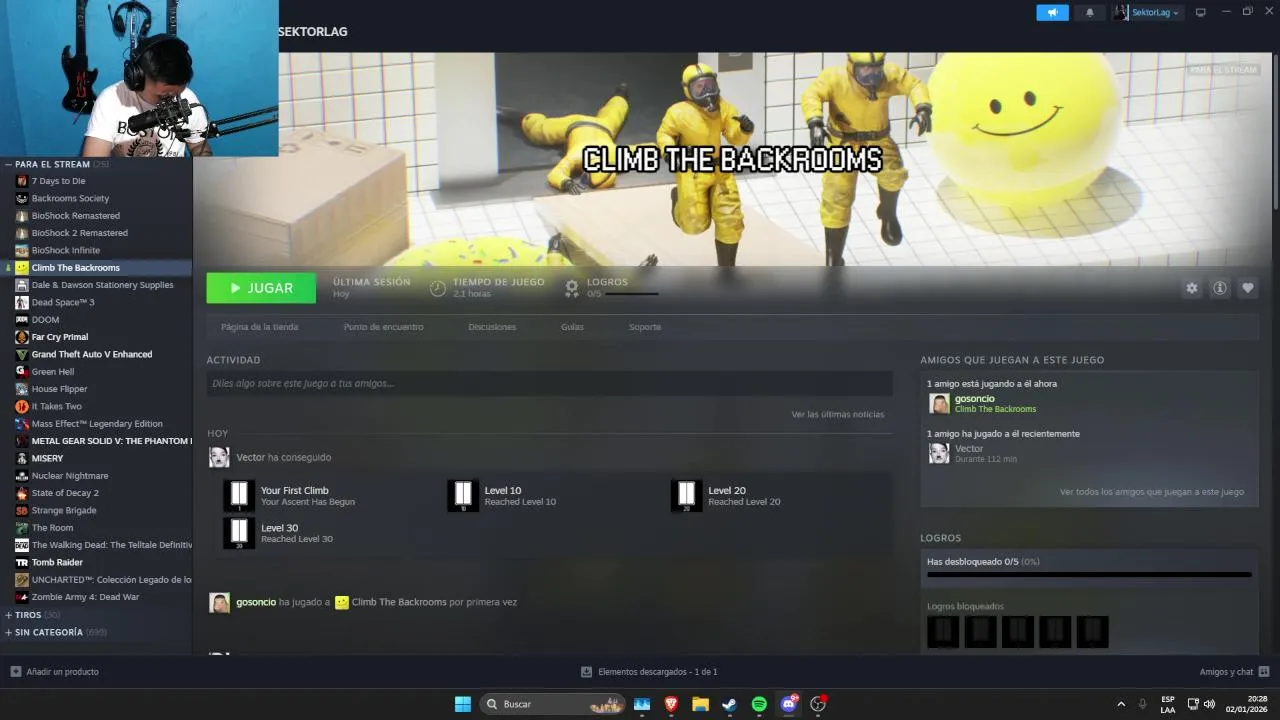The width and height of the screenshot is (1280, 720).
Task: Click the MISERY game icon
Action: coord(22,458)
